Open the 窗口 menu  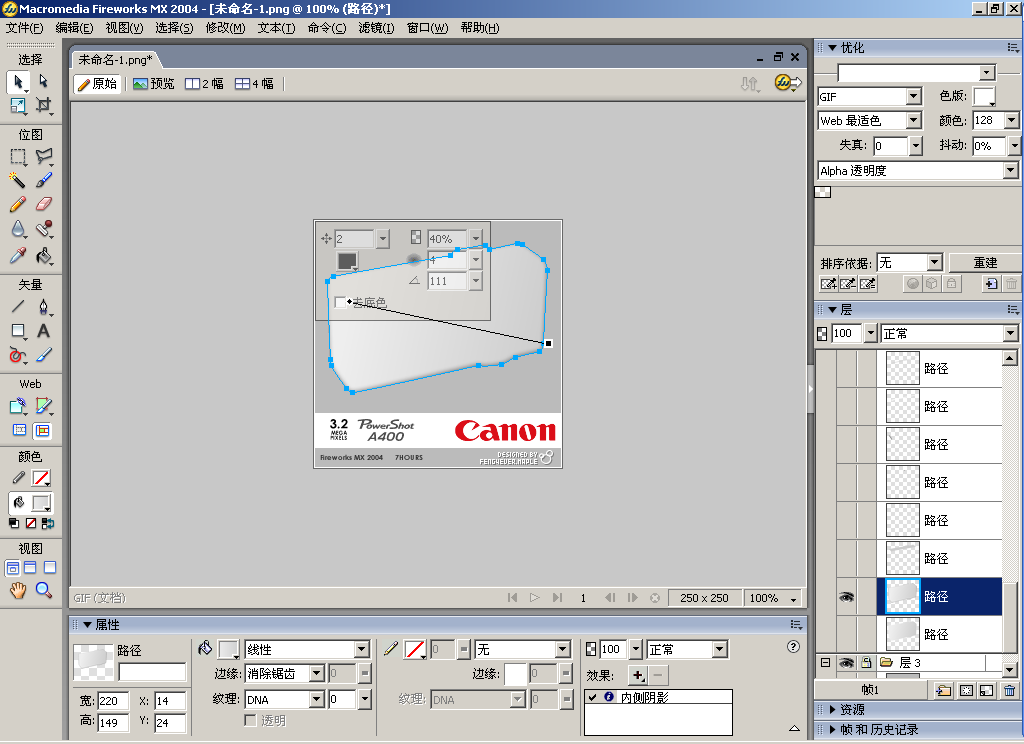[427, 27]
